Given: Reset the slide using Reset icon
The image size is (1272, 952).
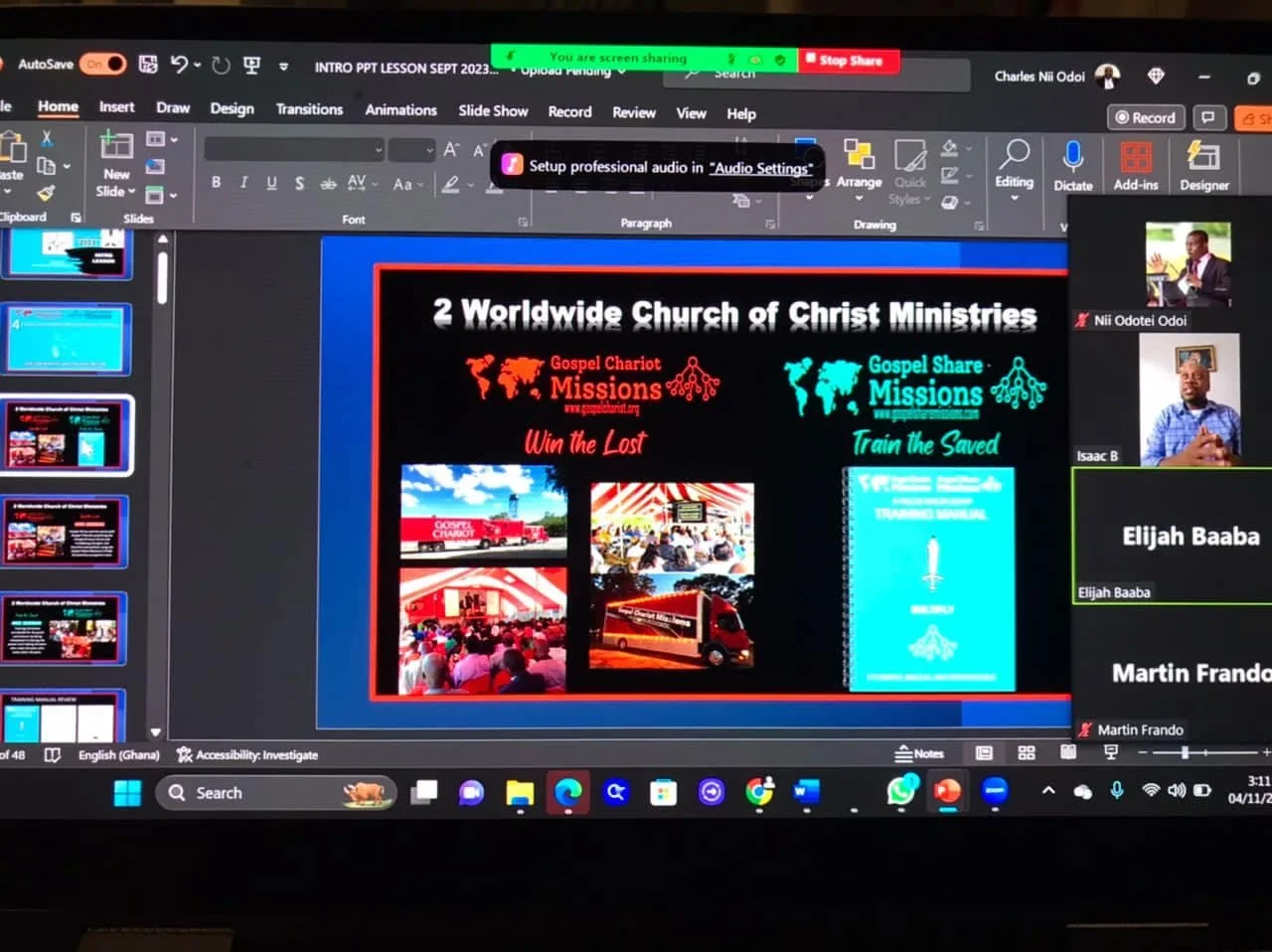Looking at the screenshot, I should click(x=156, y=167).
